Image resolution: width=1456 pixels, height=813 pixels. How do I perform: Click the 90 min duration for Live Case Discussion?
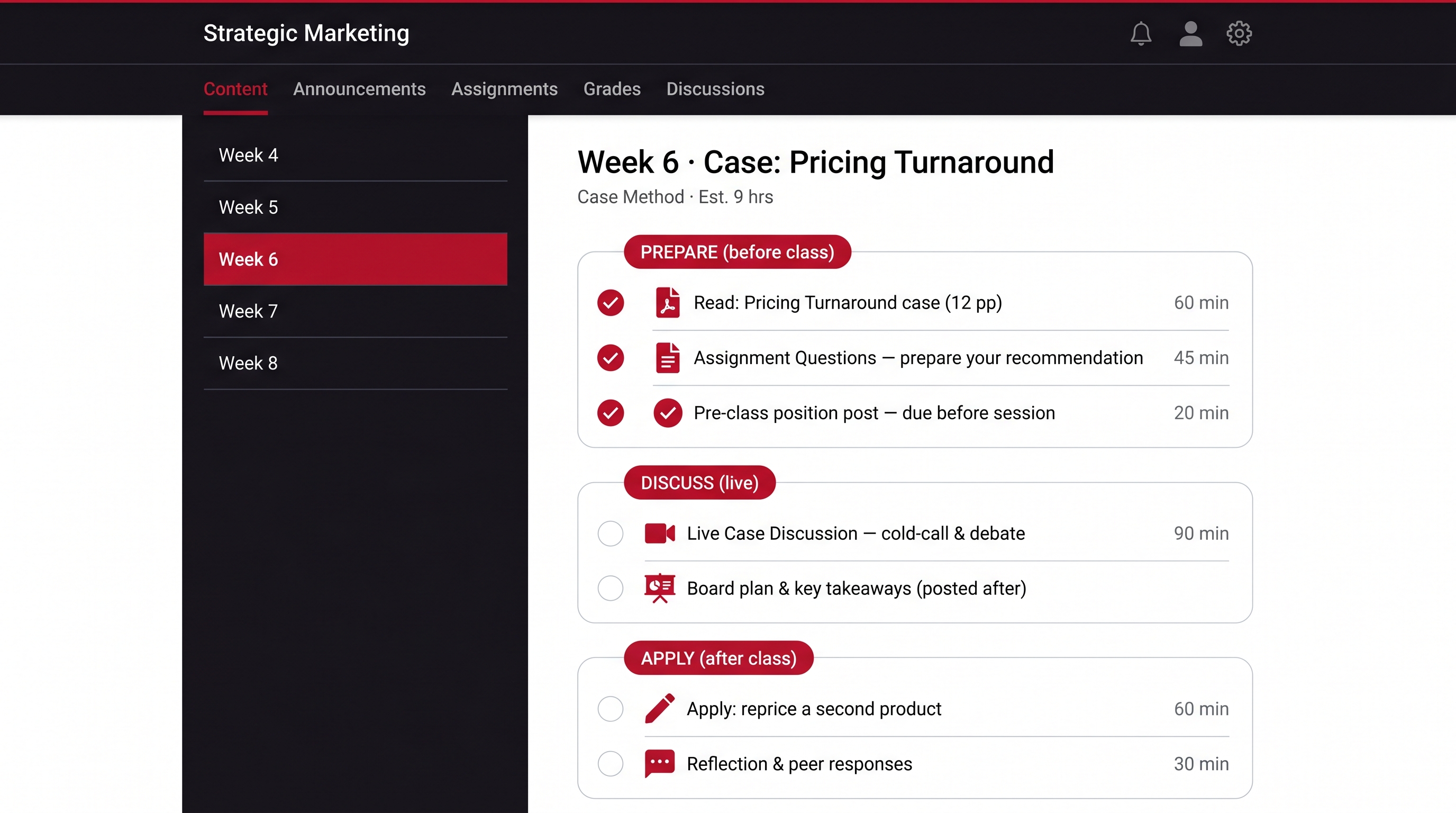point(1201,533)
